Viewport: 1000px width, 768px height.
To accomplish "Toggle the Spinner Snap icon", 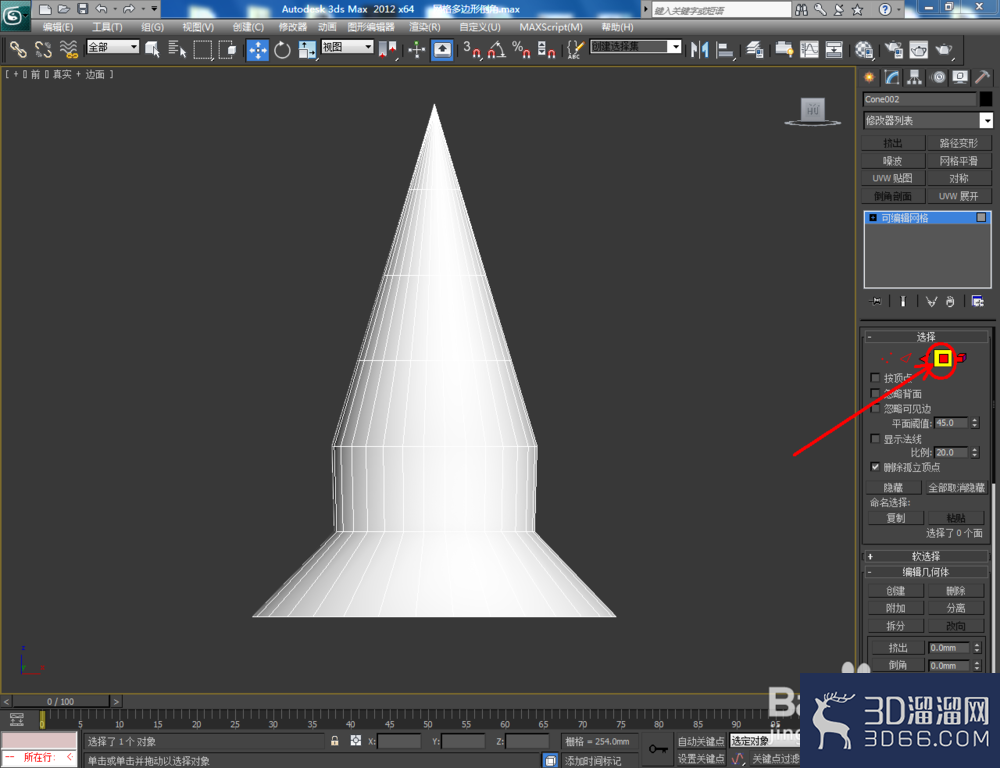I will coord(546,50).
